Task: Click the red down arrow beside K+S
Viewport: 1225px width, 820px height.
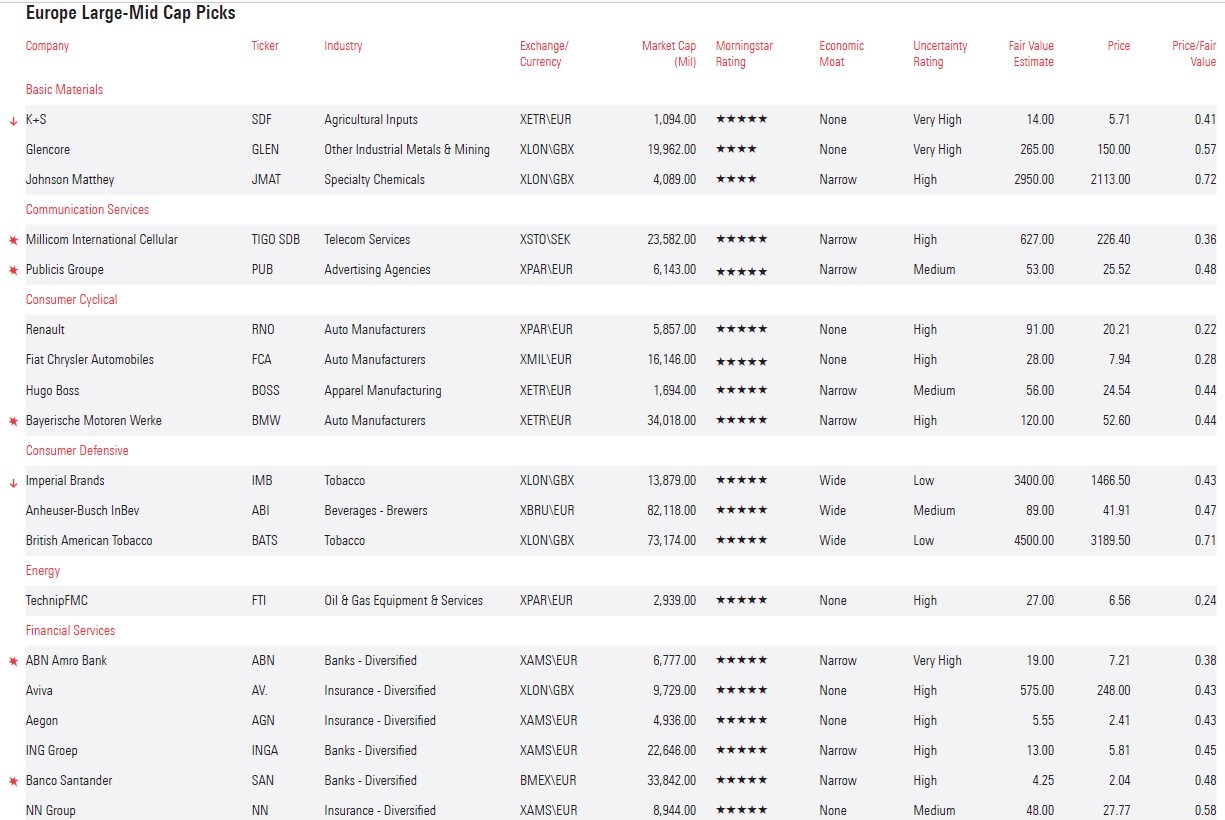Action: click(x=13, y=121)
